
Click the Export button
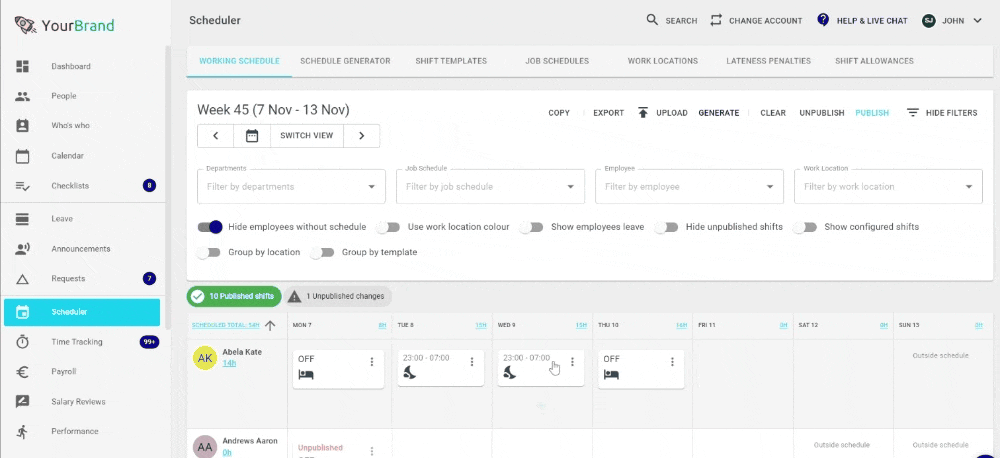pos(608,113)
